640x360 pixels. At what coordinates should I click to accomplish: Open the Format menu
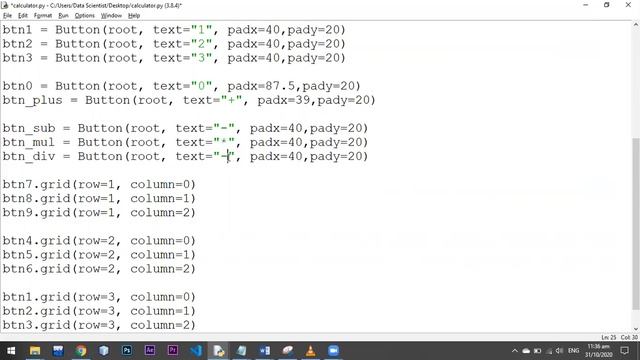coord(43,16)
